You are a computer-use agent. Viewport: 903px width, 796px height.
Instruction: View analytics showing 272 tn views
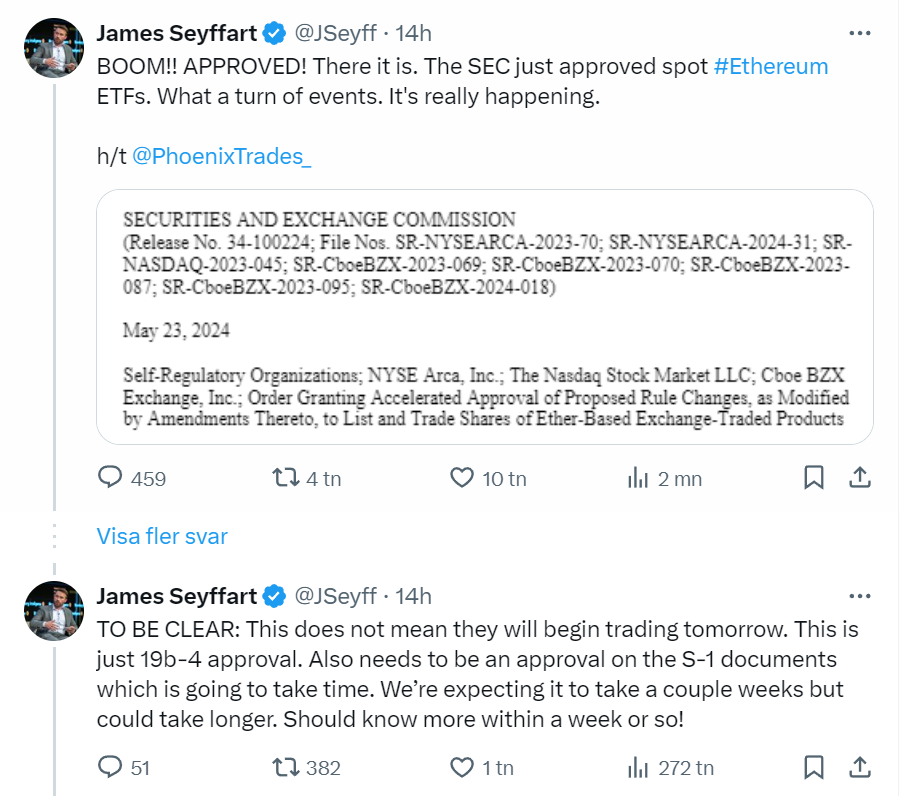pyautogui.click(x=638, y=767)
